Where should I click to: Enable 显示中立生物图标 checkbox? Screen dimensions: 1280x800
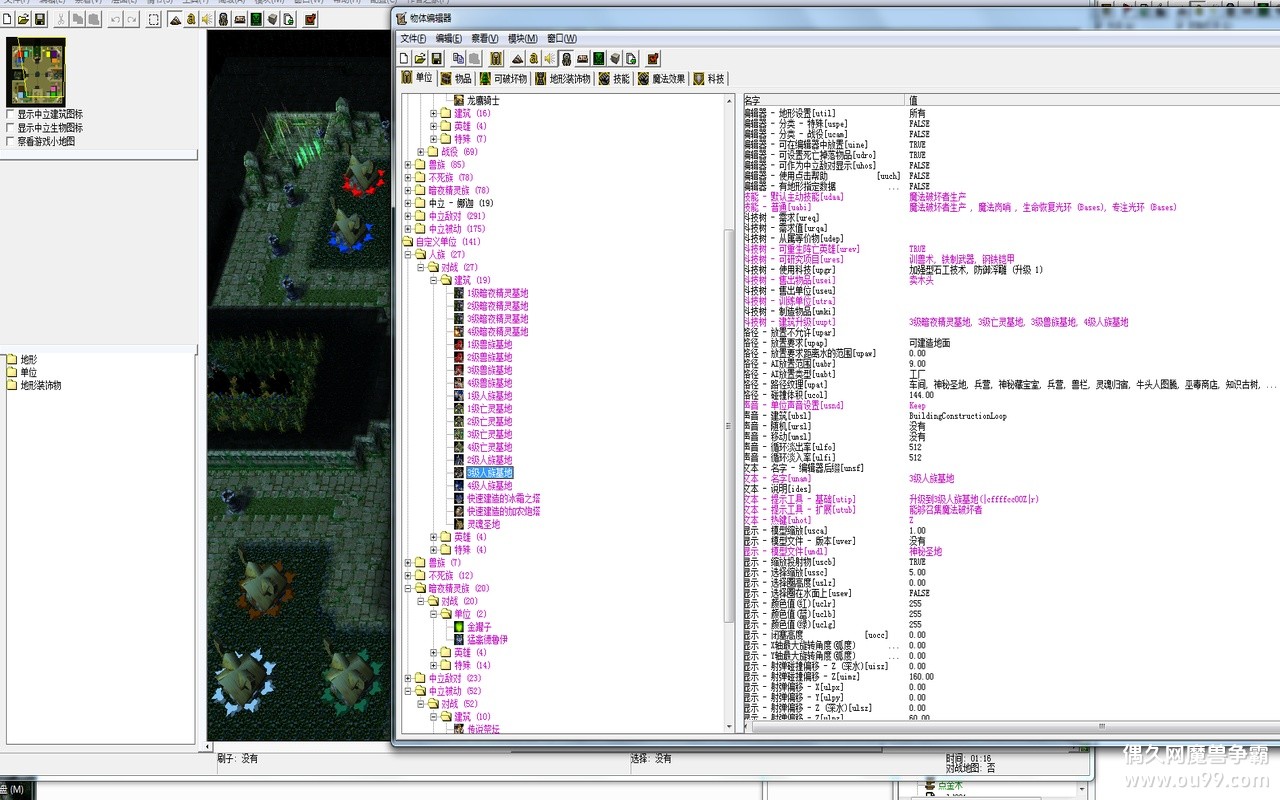pos(10,128)
